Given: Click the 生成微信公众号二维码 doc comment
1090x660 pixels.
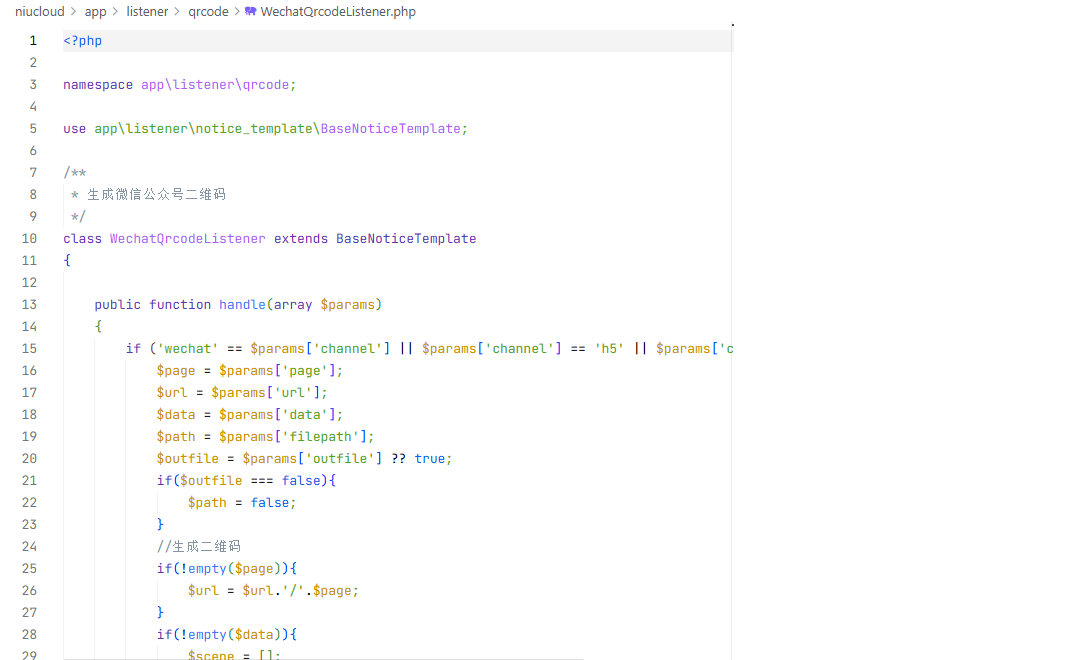Looking at the screenshot, I should [156, 194].
